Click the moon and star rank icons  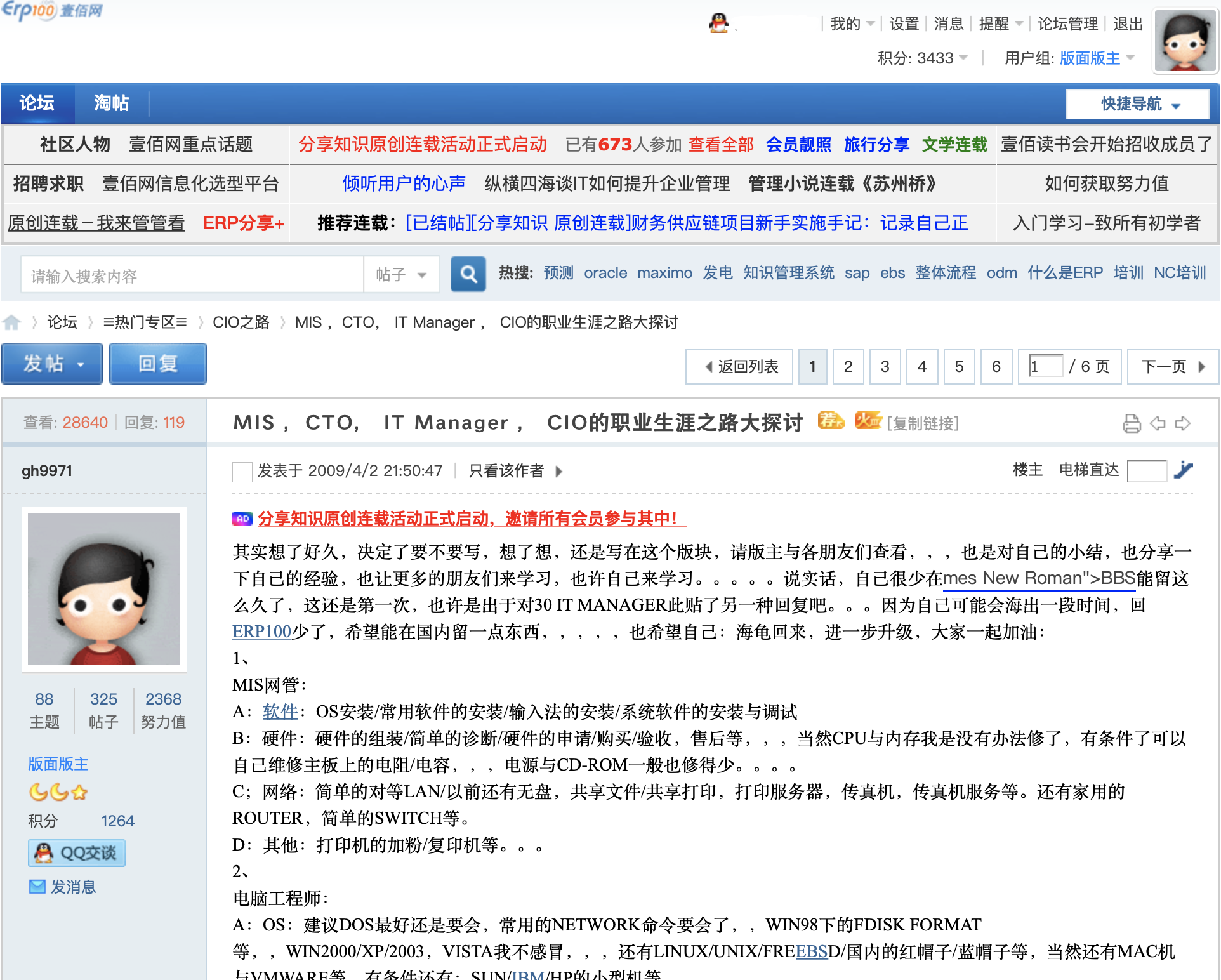click(x=58, y=791)
